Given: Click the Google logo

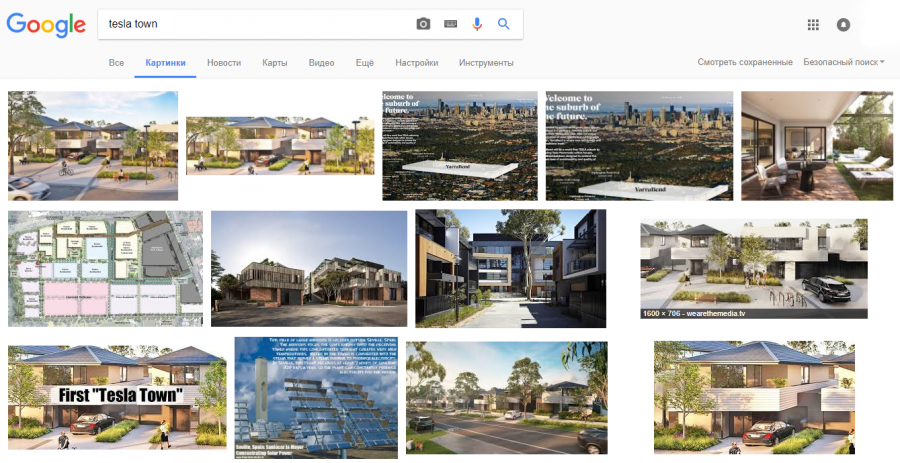Looking at the screenshot, I should coord(46,25).
